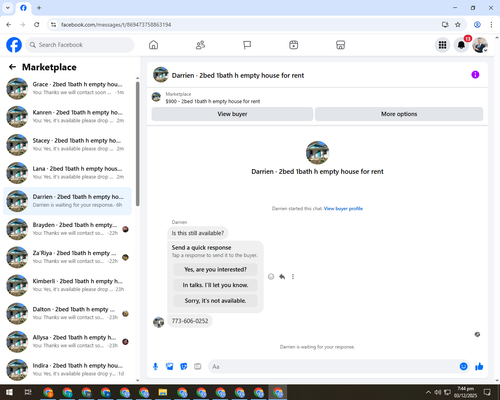Open Grace's conversation
The width and height of the screenshot is (500, 400).
point(68,88)
